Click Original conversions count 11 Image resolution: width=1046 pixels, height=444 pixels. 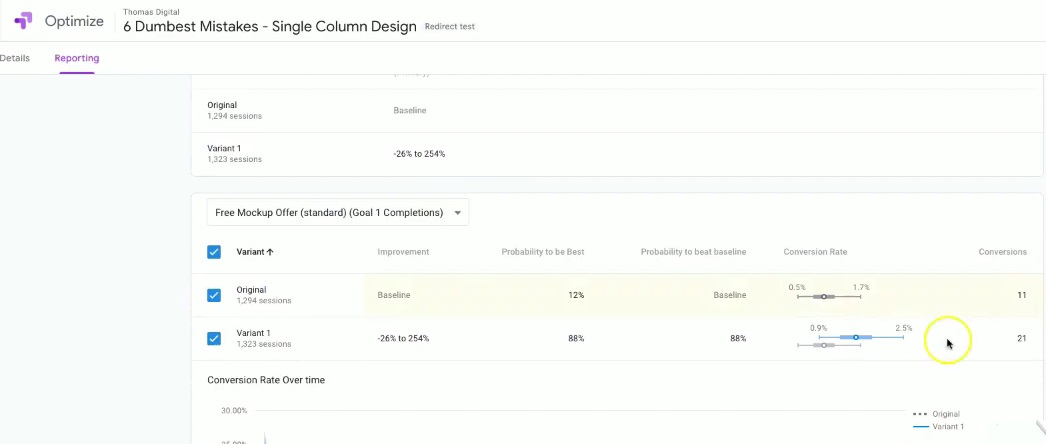[x=1022, y=295]
